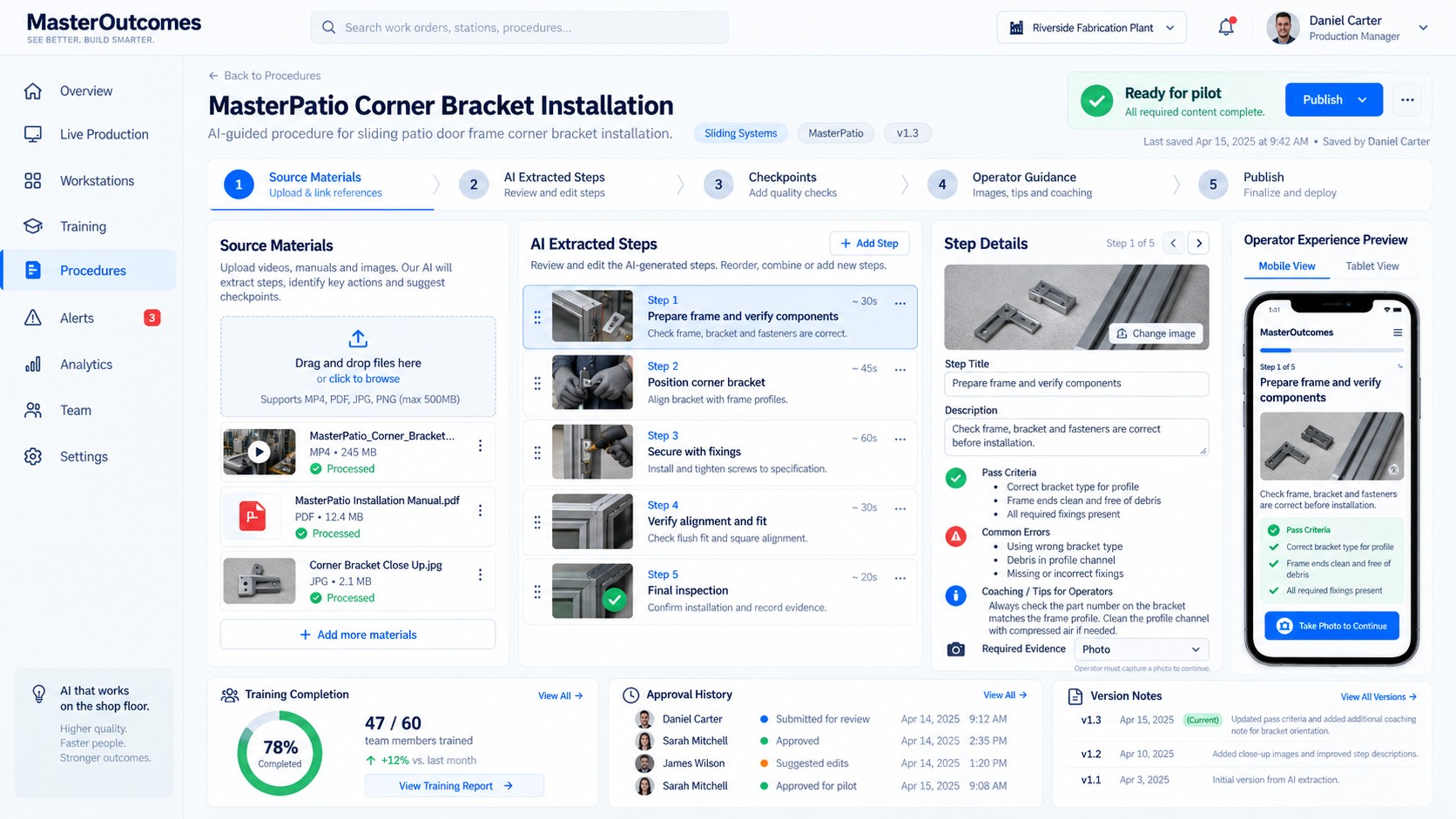Screen dimensions: 1456x819
Task: Click Change image button on step photo
Action: pyautogui.click(x=1156, y=333)
